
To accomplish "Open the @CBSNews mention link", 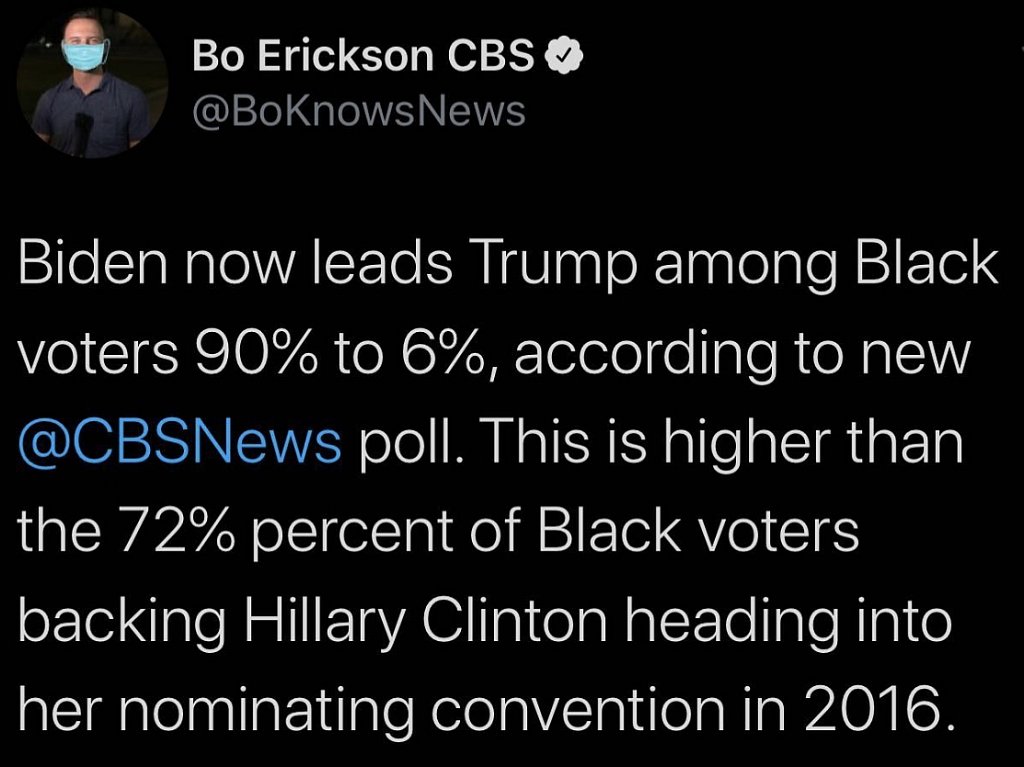I will click(x=180, y=441).
